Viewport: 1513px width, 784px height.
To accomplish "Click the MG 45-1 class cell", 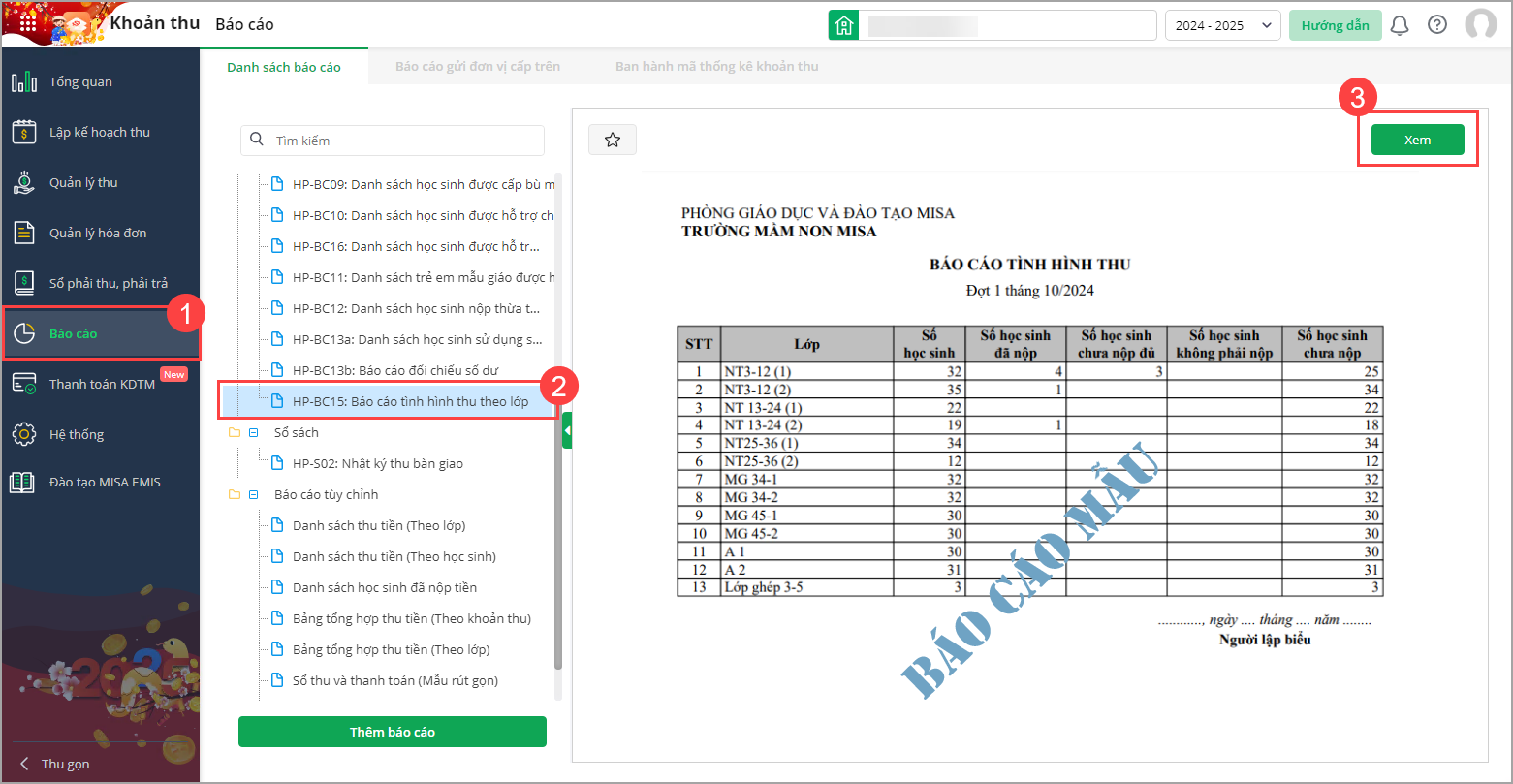I will (807, 516).
